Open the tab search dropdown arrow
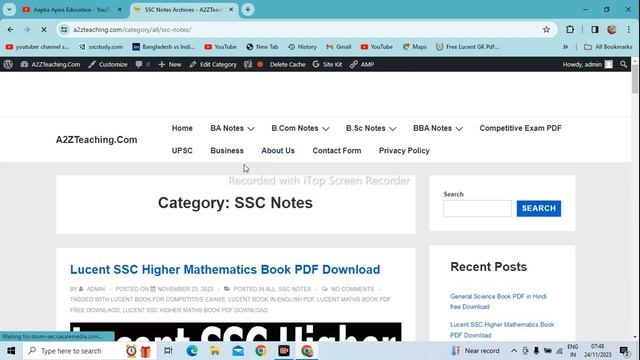The width and height of the screenshot is (640, 360). 9,9
